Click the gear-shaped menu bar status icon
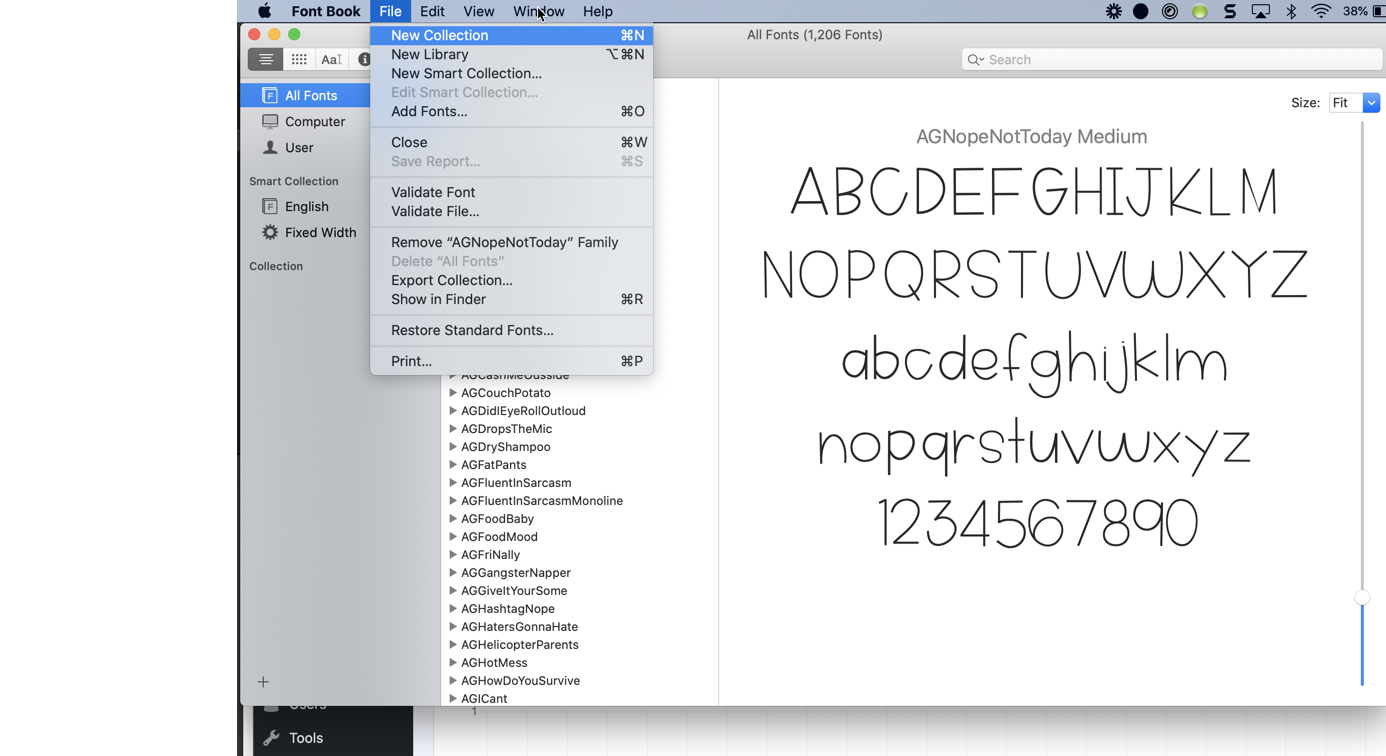This screenshot has width=1386, height=756. (x=1113, y=11)
